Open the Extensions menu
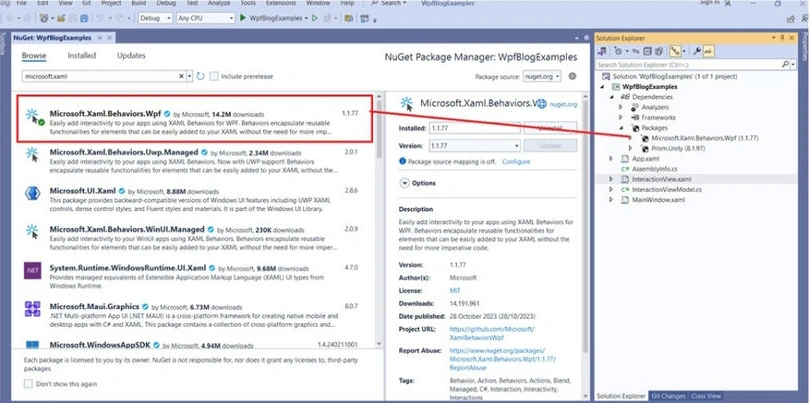Viewport: 811px width, 403px height. pyautogui.click(x=280, y=3)
